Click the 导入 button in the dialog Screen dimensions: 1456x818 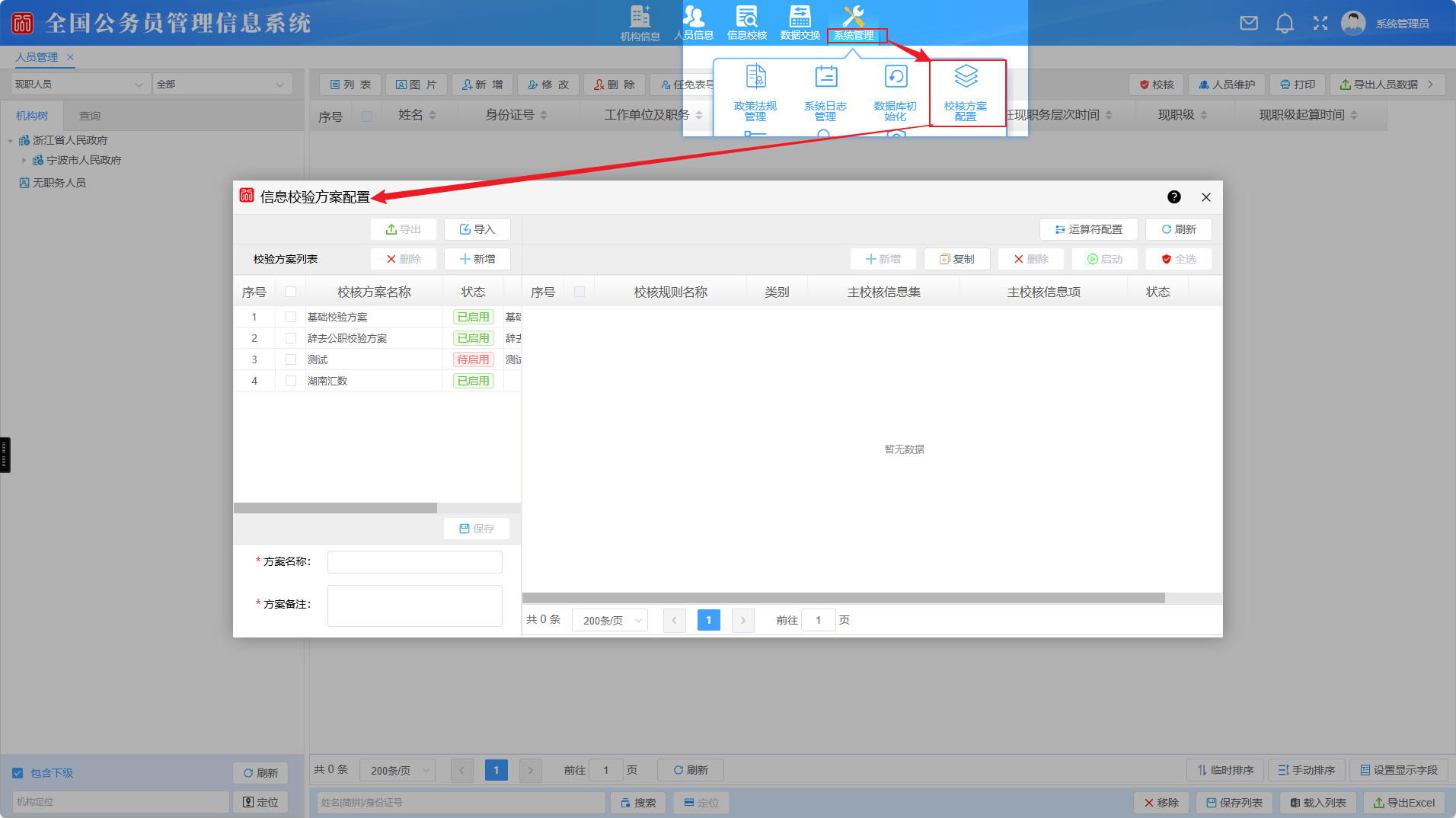(x=477, y=229)
